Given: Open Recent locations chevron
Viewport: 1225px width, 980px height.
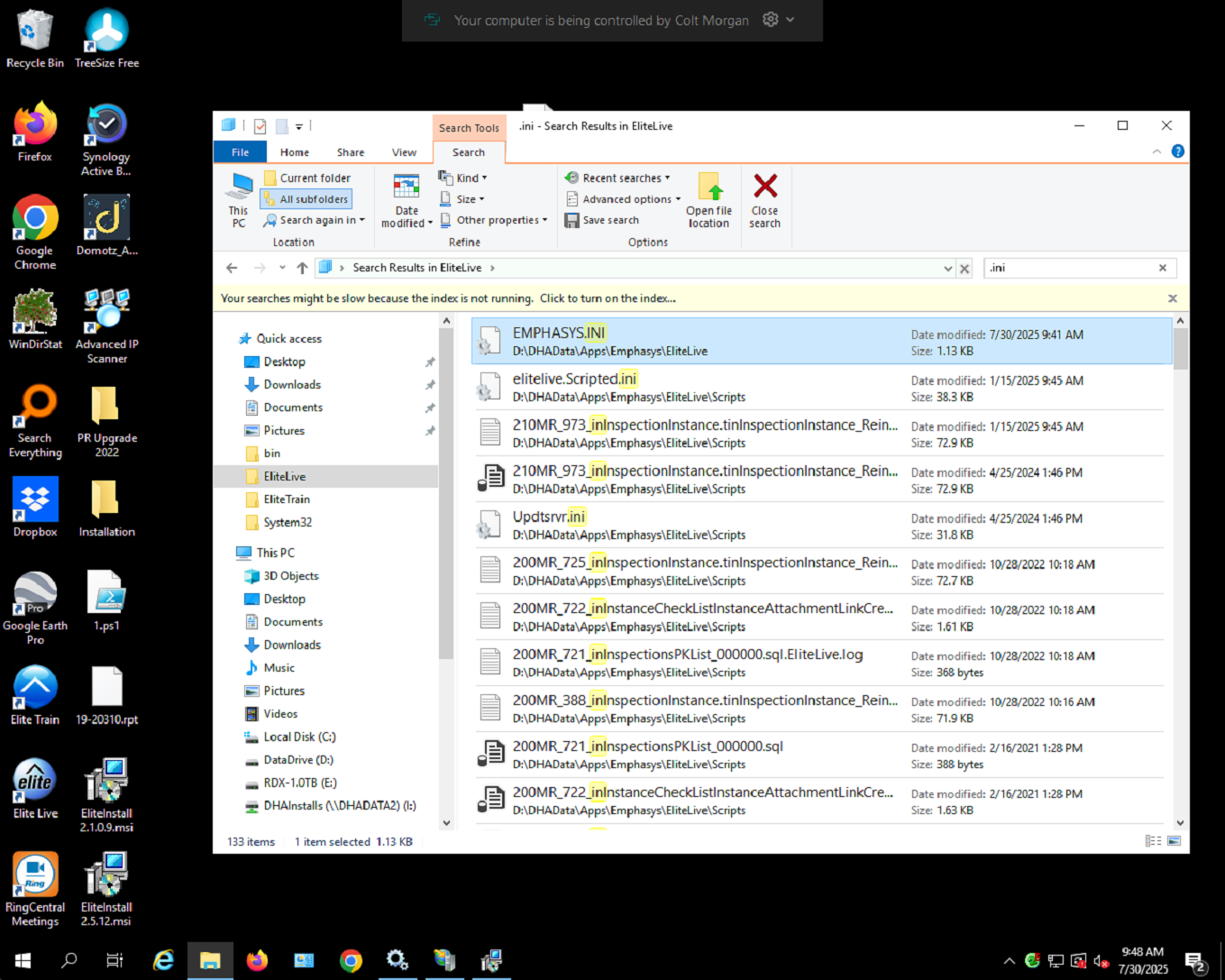Looking at the screenshot, I should coord(282,268).
